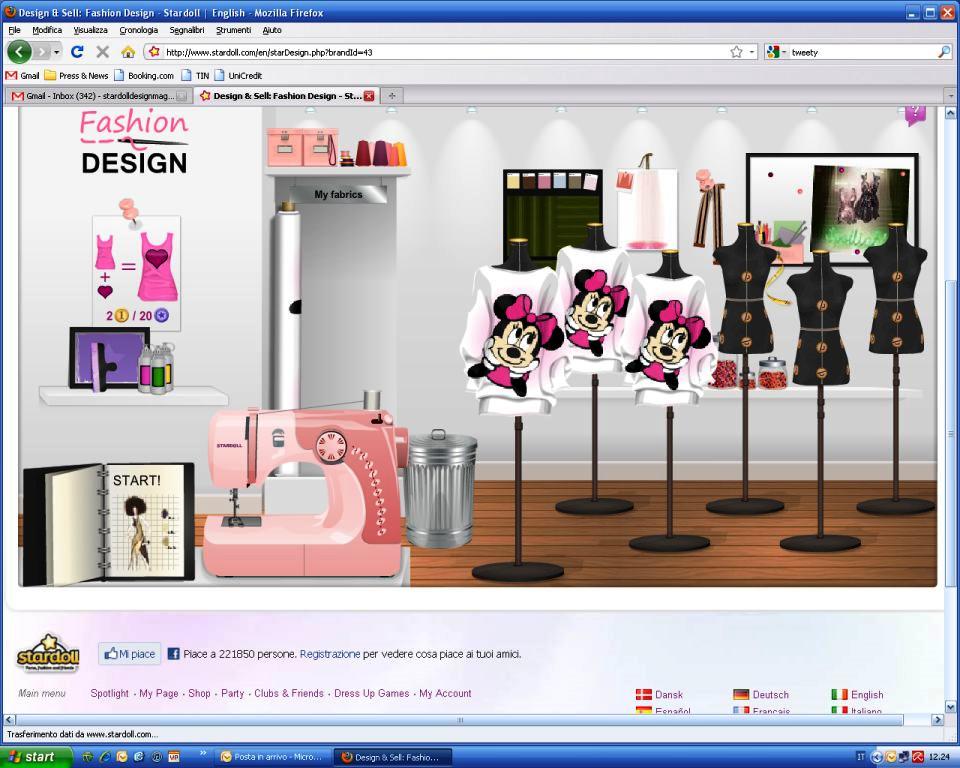
Task: Click the Mi piace like button
Action: pyautogui.click(x=130, y=654)
